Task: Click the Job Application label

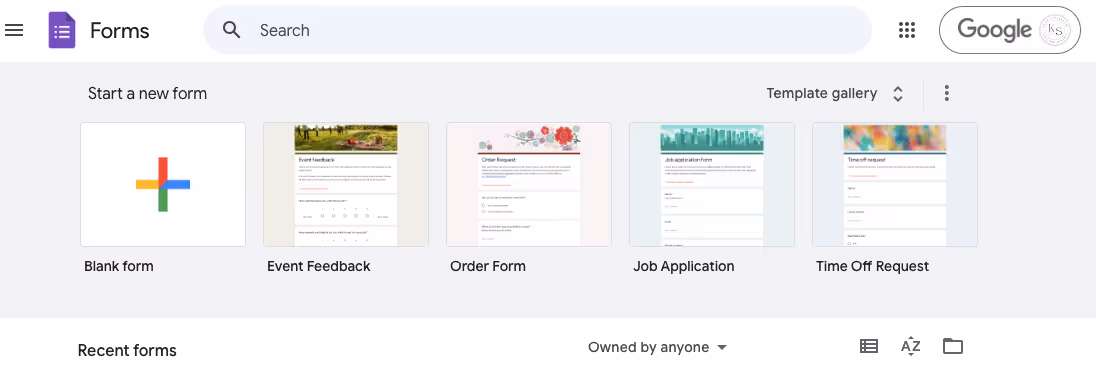Action: 684,267
